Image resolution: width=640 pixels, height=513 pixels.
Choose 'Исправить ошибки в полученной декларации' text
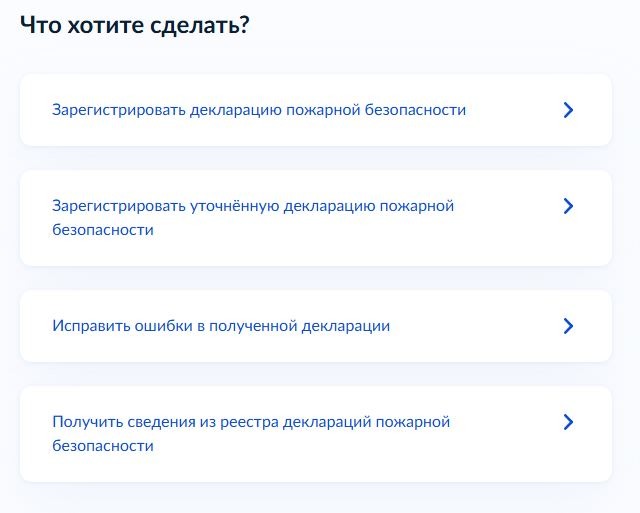pos(221,326)
